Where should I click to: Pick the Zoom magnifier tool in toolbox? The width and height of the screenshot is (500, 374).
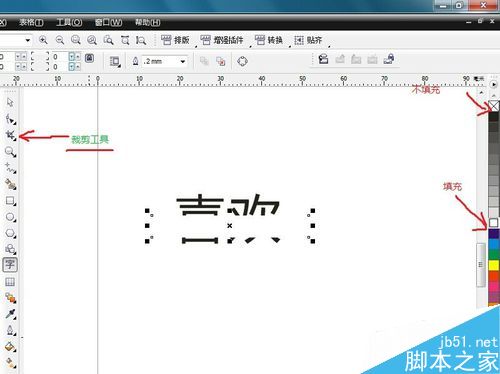point(10,152)
